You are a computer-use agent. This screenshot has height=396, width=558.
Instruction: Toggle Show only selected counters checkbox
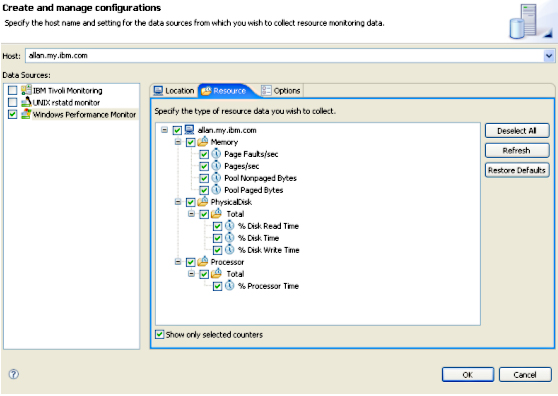coord(159,334)
